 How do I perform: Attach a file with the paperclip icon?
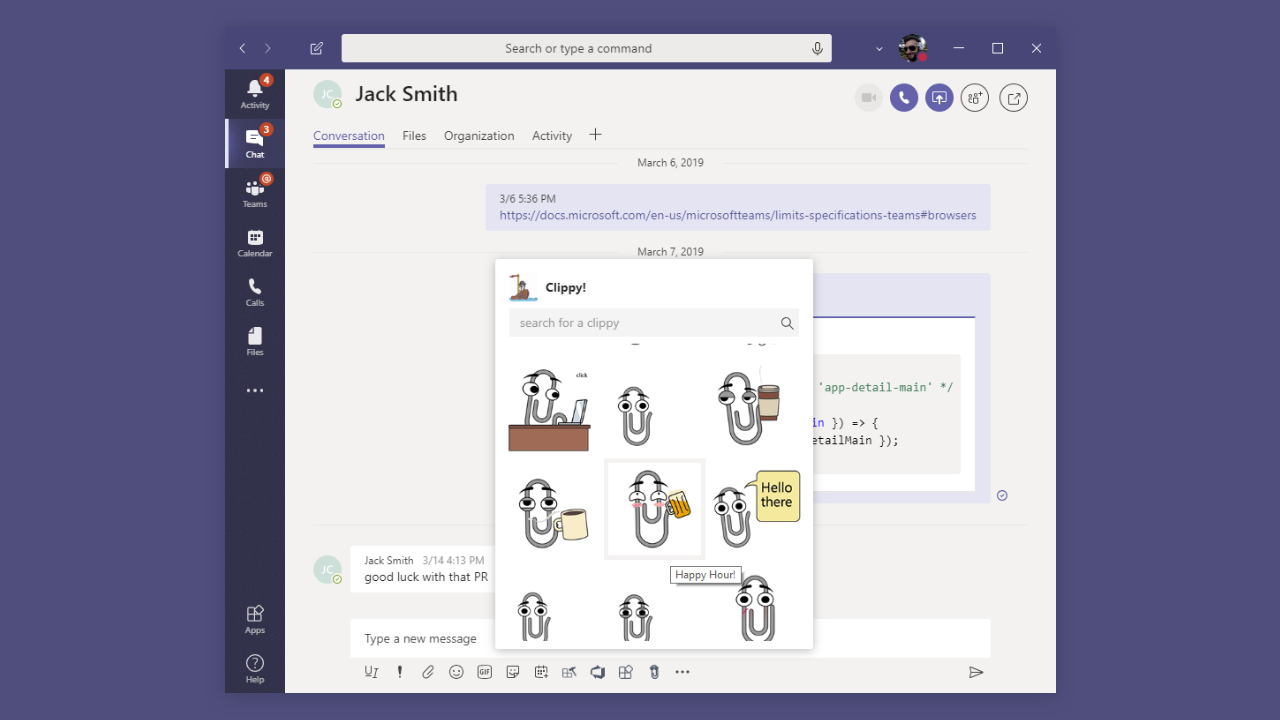(428, 672)
